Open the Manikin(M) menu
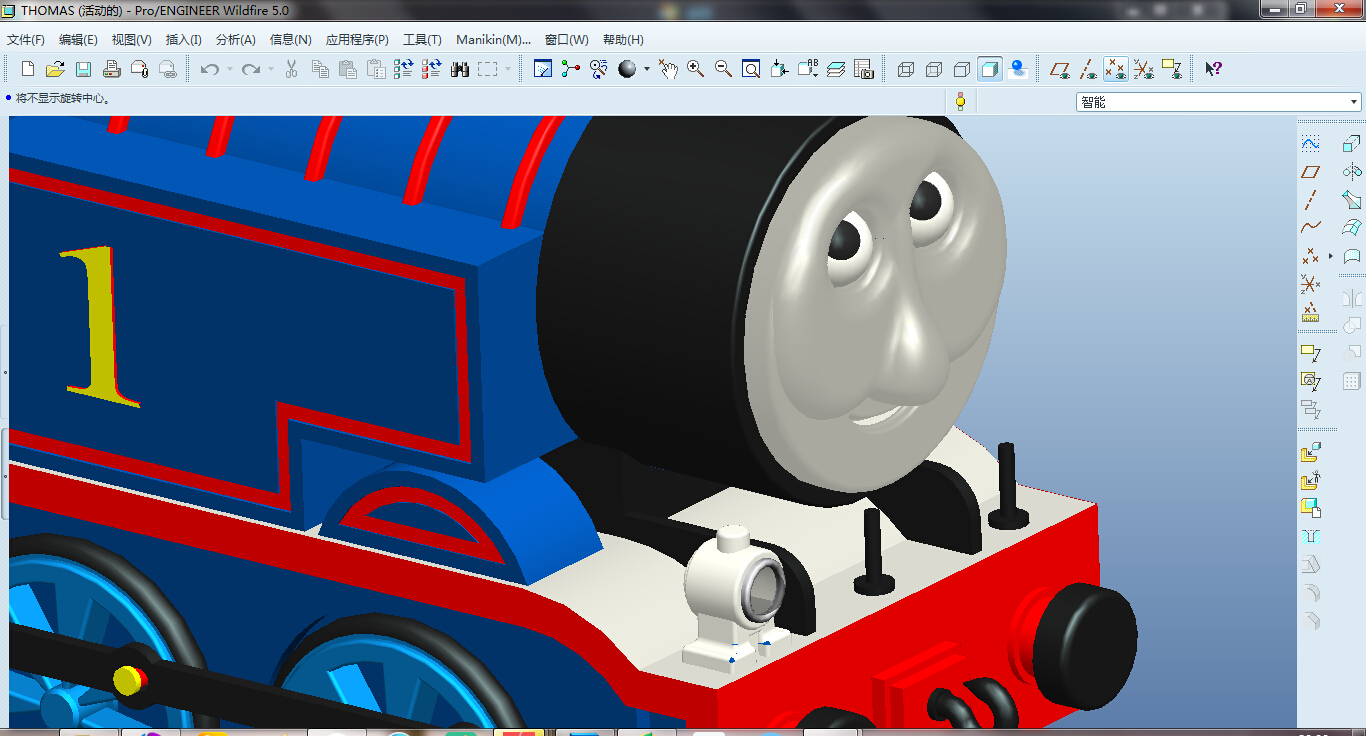This screenshot has height=736, width=1366. point(494,40)
